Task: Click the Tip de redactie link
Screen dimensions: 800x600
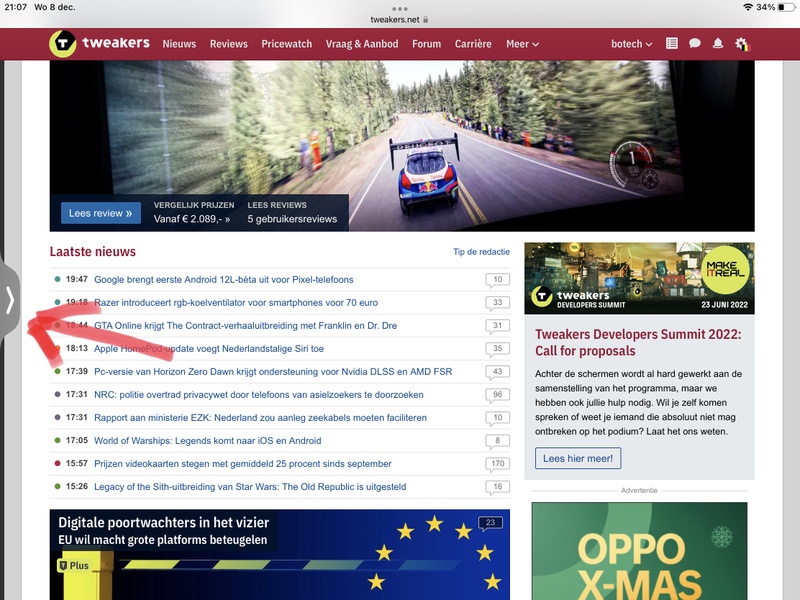Action: (x=481, y=252)
